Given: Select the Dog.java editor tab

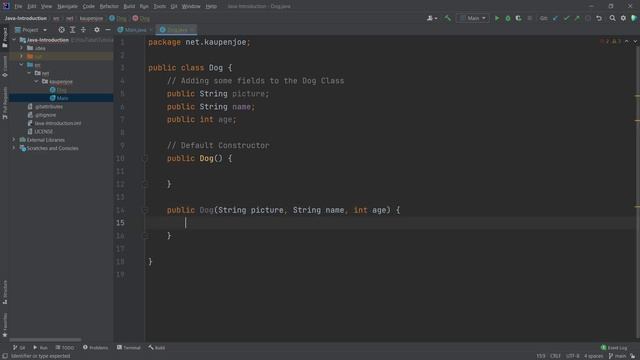Looking at the screenshot, I should [x=177, y=30].
